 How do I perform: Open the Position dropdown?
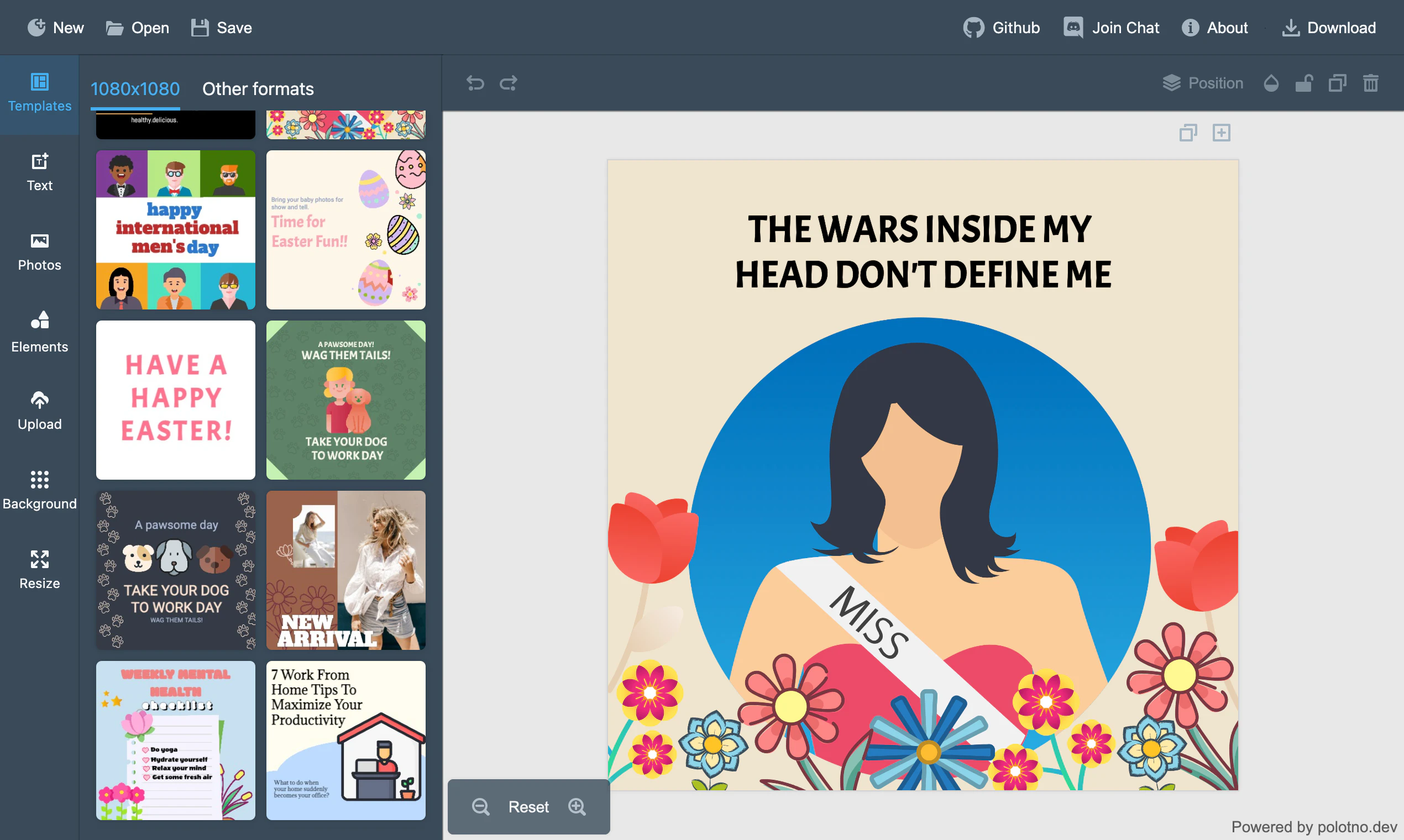point(1203,83)
